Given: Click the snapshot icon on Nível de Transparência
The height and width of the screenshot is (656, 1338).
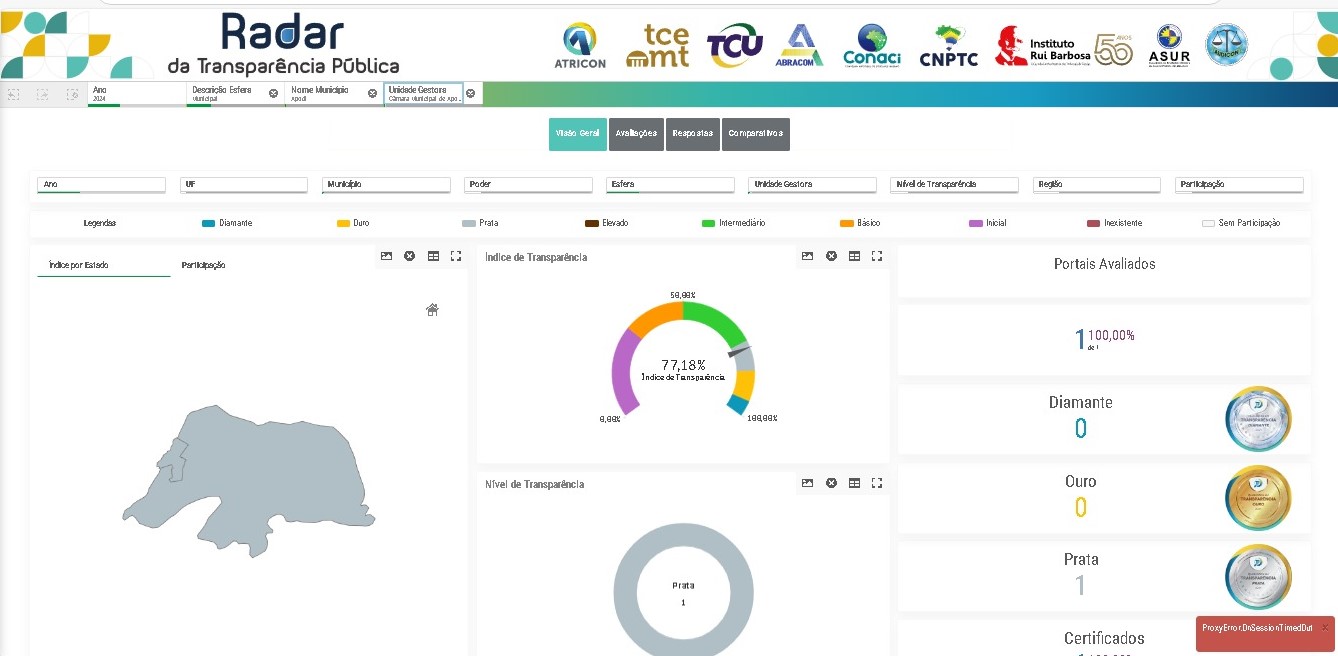Looking at the screenshot, I should click(807, 483).
